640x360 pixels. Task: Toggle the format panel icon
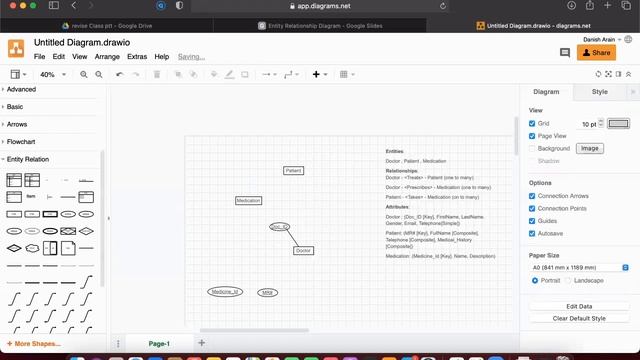point(618,74)
